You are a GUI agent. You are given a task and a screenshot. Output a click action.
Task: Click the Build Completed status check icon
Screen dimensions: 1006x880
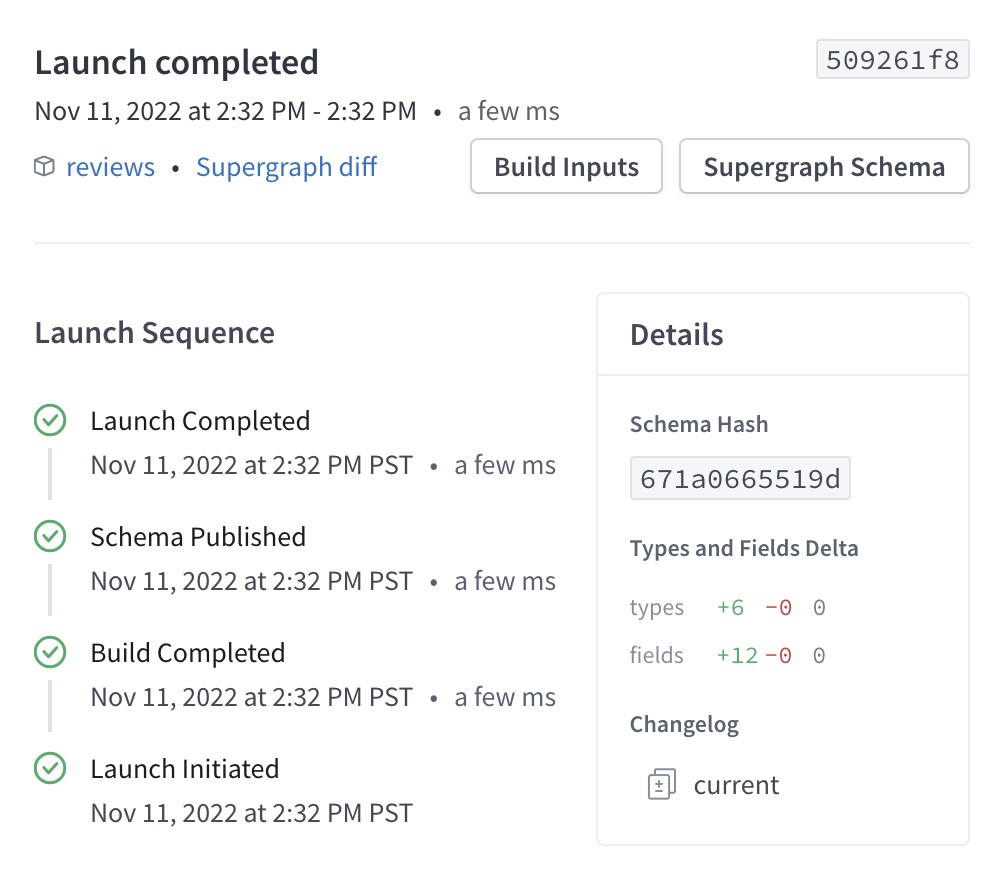[50, 653]
